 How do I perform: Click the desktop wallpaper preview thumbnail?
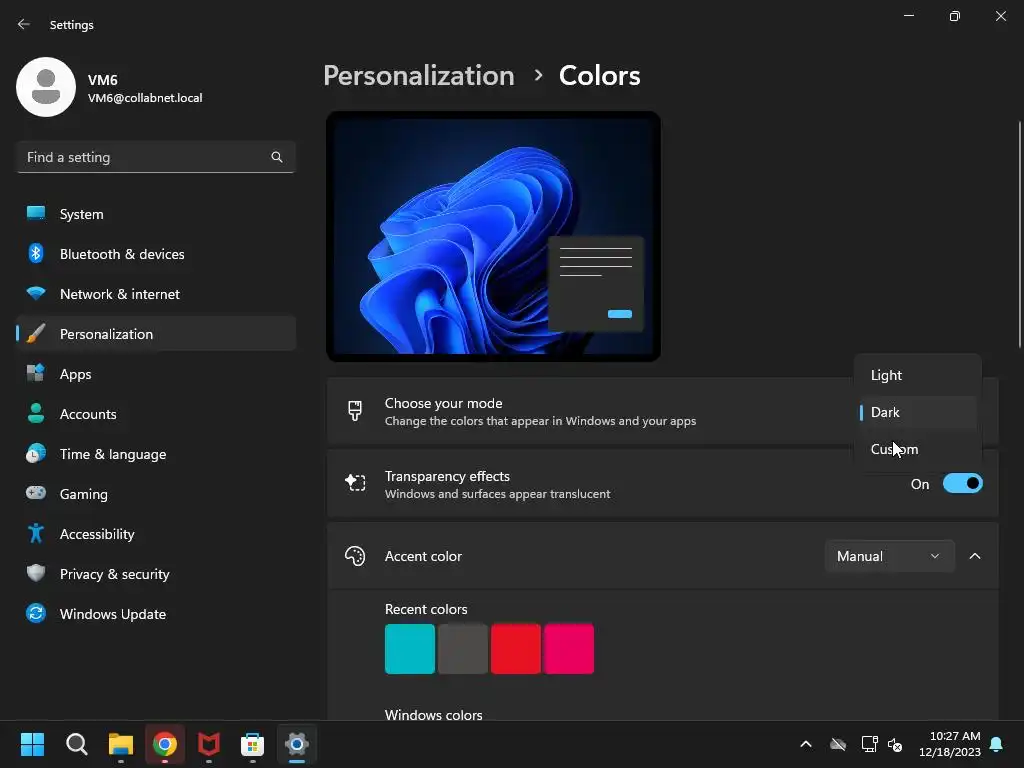click(493, 236)
